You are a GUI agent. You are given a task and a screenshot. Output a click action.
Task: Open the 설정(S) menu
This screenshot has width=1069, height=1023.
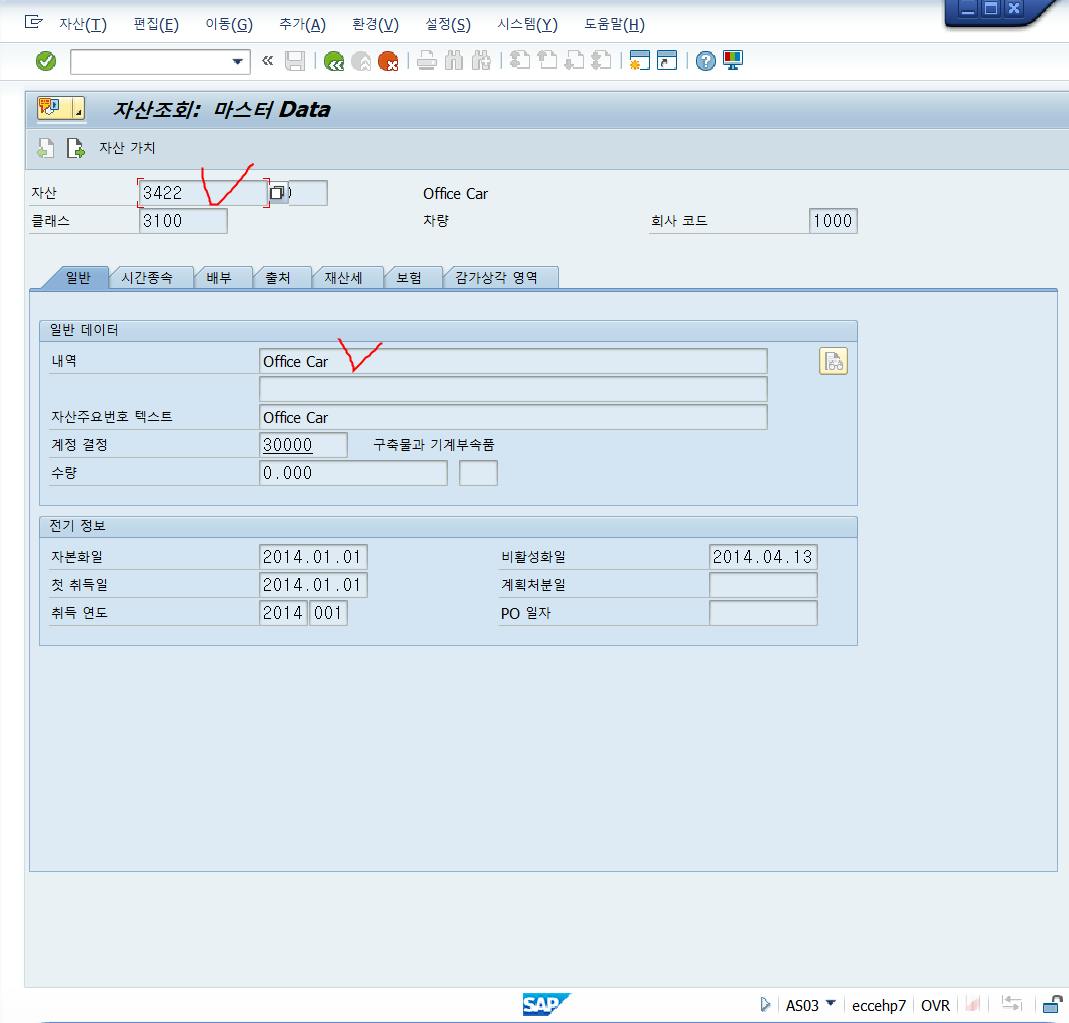[x=448, y=25]
